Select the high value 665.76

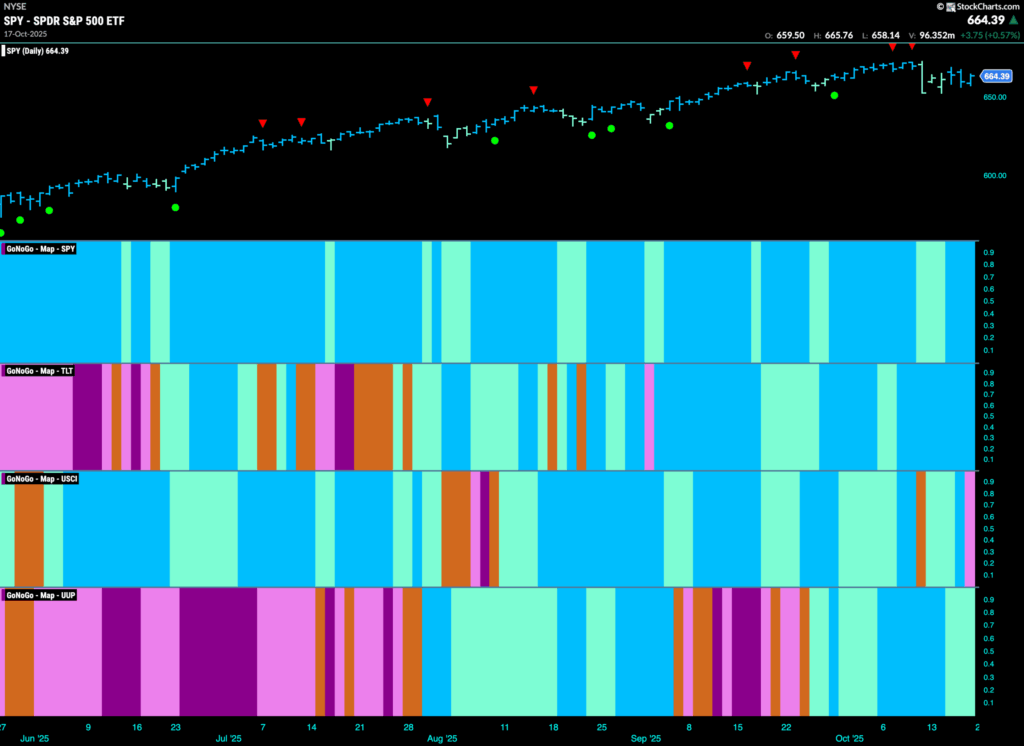click(839, 35)
